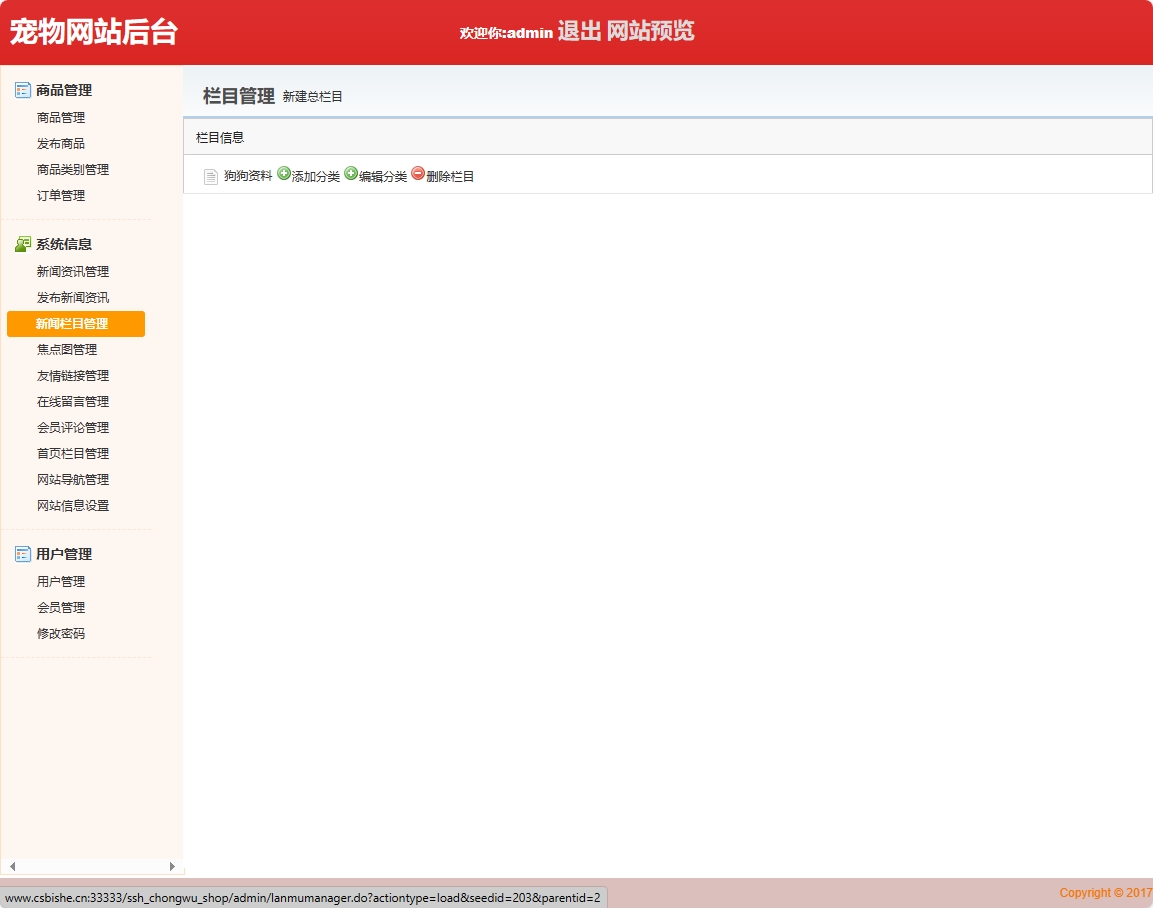The height and width of the screenshot is (908, 1153).
Task: Open the 首页栏目管理 sidebar item
Action: [x=73, y=454]
